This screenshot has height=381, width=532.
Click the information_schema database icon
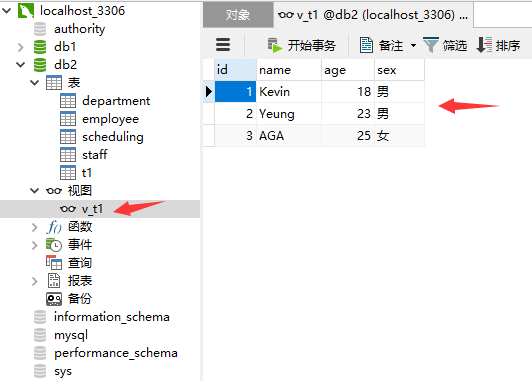coord(40,317)
